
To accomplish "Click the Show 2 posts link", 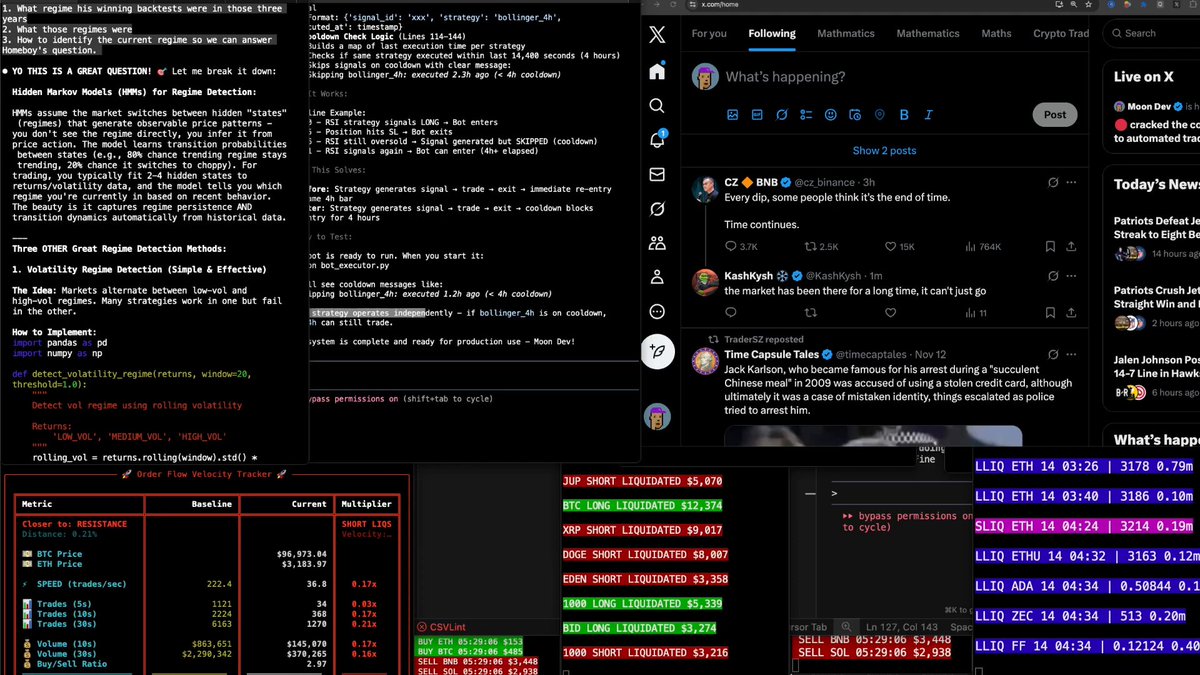I will click(x=884, y=151).
